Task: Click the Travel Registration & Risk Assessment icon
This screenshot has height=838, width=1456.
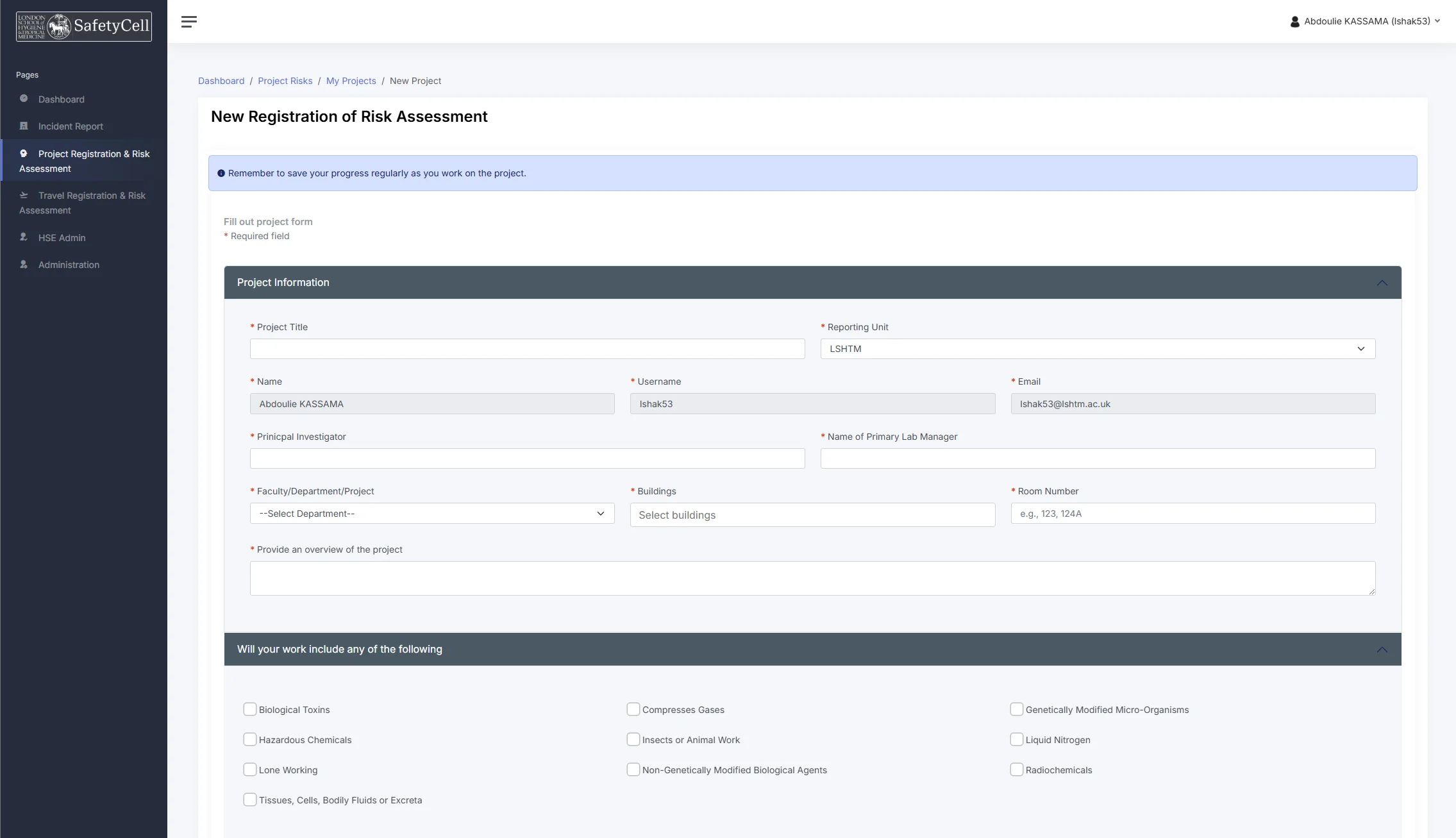Action: click(24, 195)
